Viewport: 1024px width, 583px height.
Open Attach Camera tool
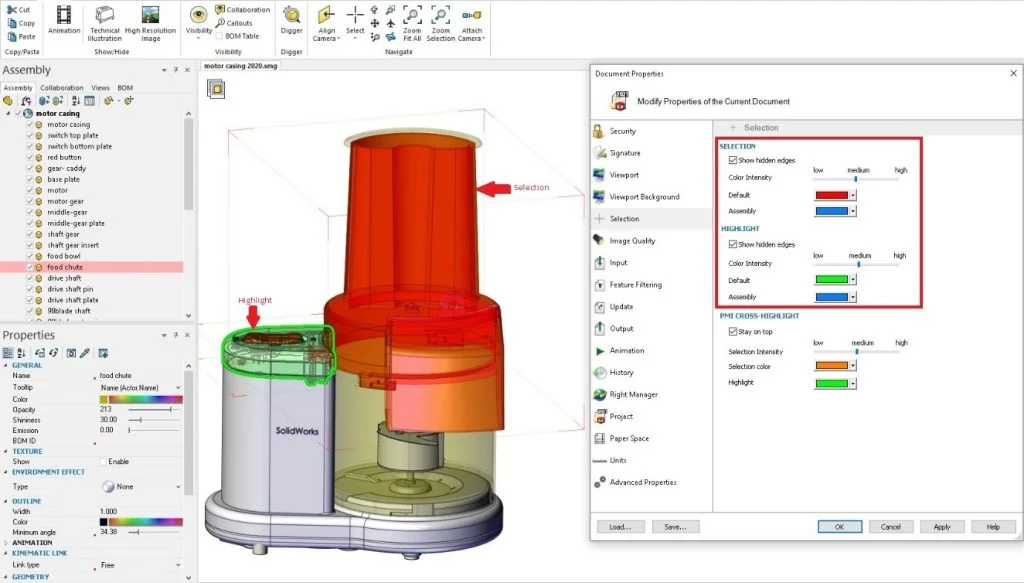pos(472,23)
